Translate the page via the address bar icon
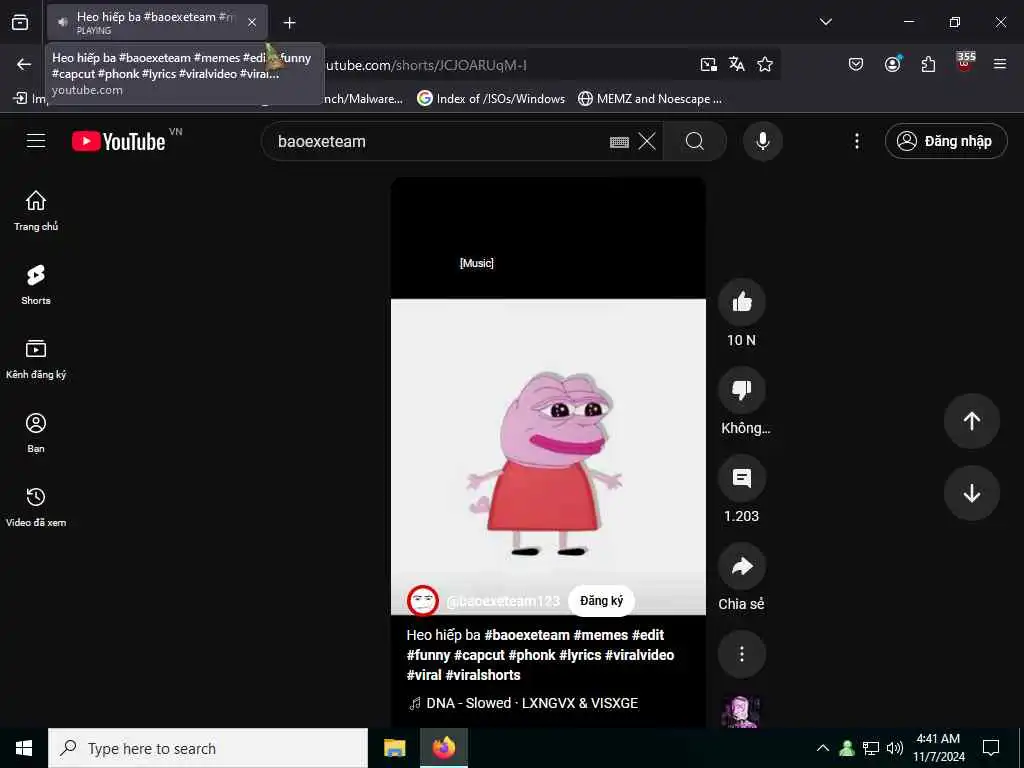 [737, 64]
